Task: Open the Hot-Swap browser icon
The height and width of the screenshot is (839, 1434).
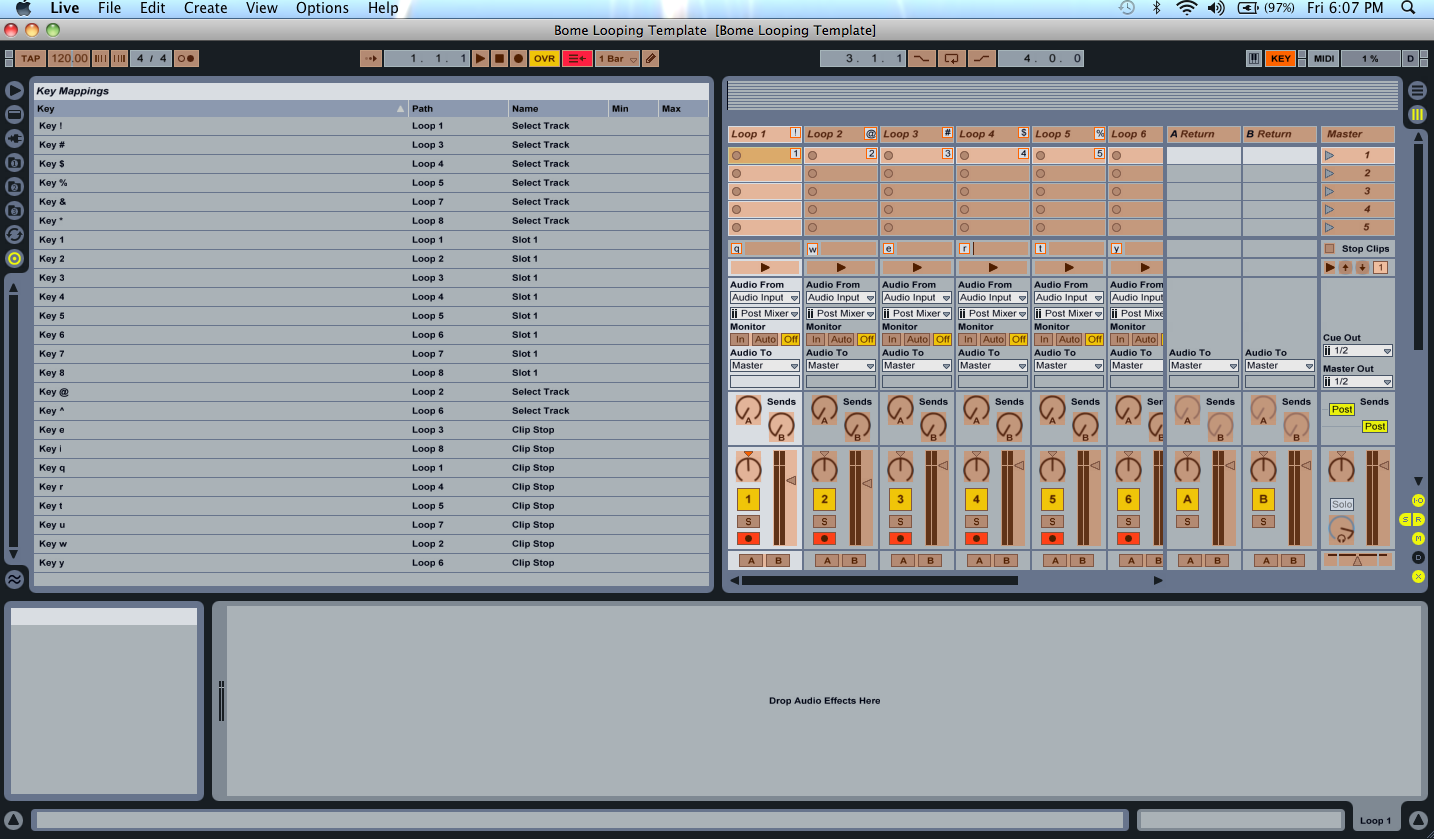Action: pos(14,234)
